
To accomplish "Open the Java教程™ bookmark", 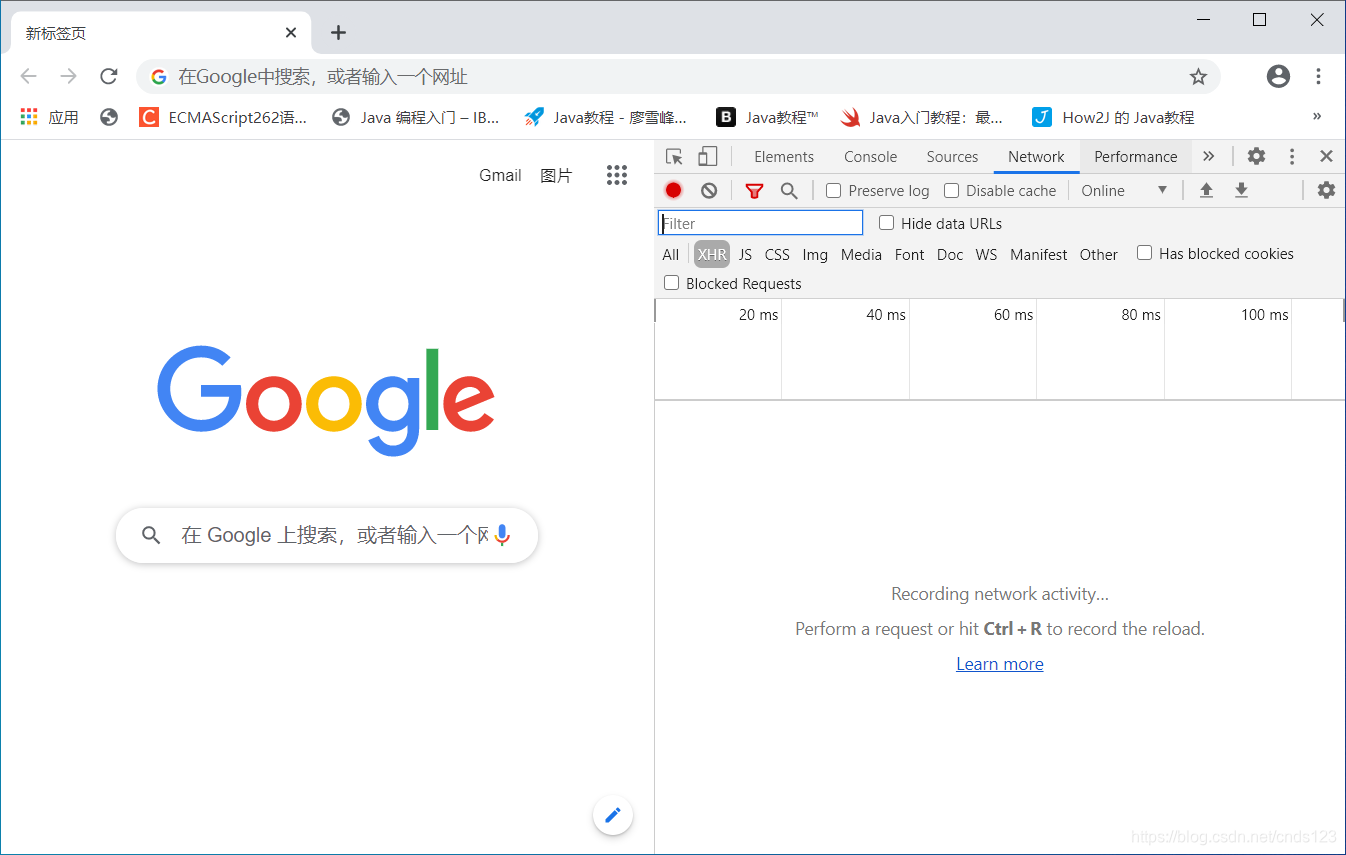I will tap(768, 117).
